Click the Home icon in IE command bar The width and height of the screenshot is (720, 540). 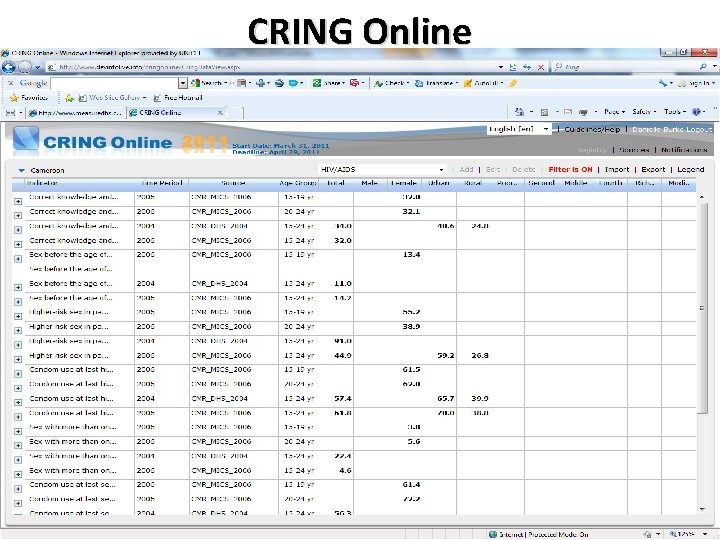coord(519,112)
